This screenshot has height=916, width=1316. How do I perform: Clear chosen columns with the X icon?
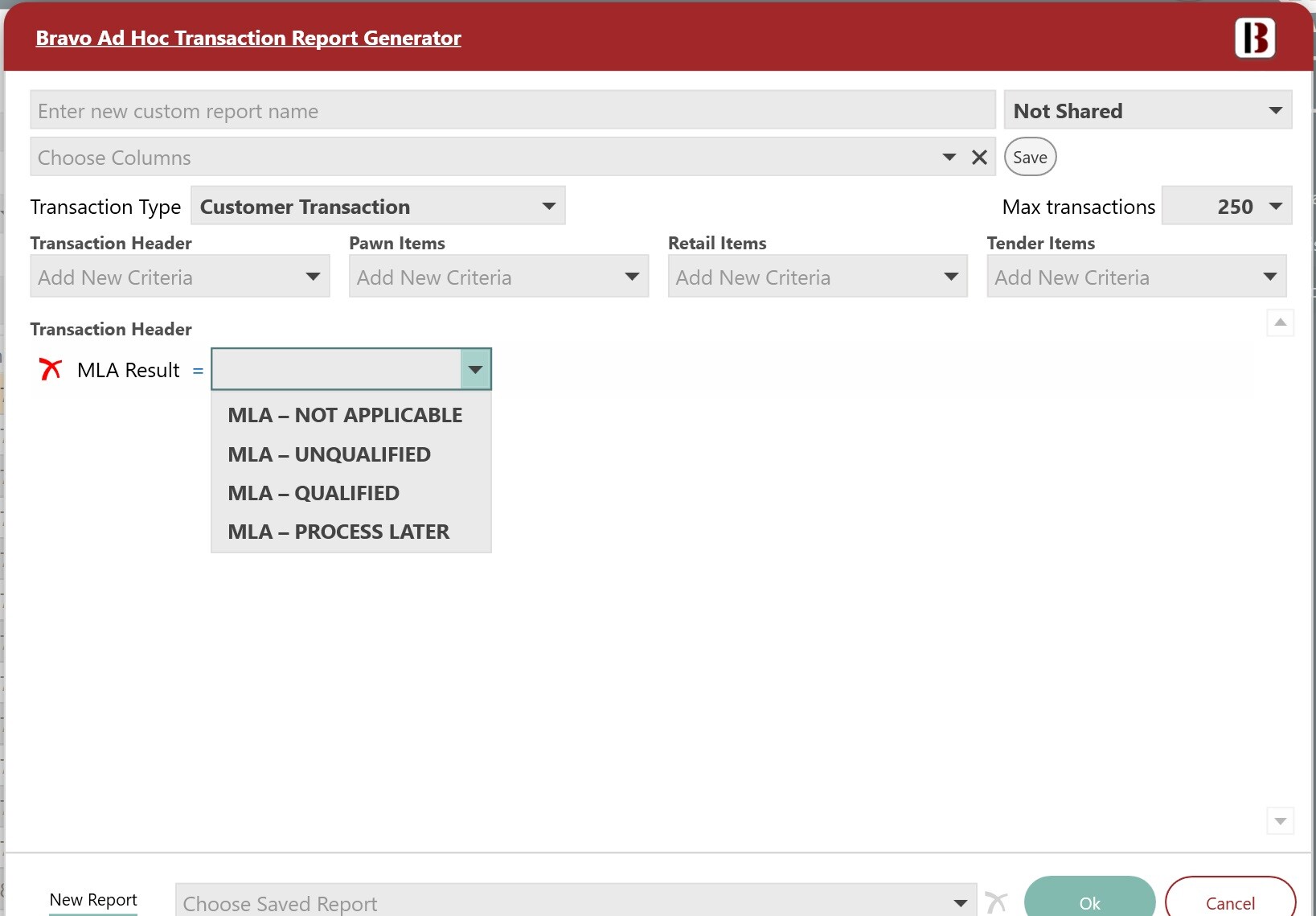point(979,157)
